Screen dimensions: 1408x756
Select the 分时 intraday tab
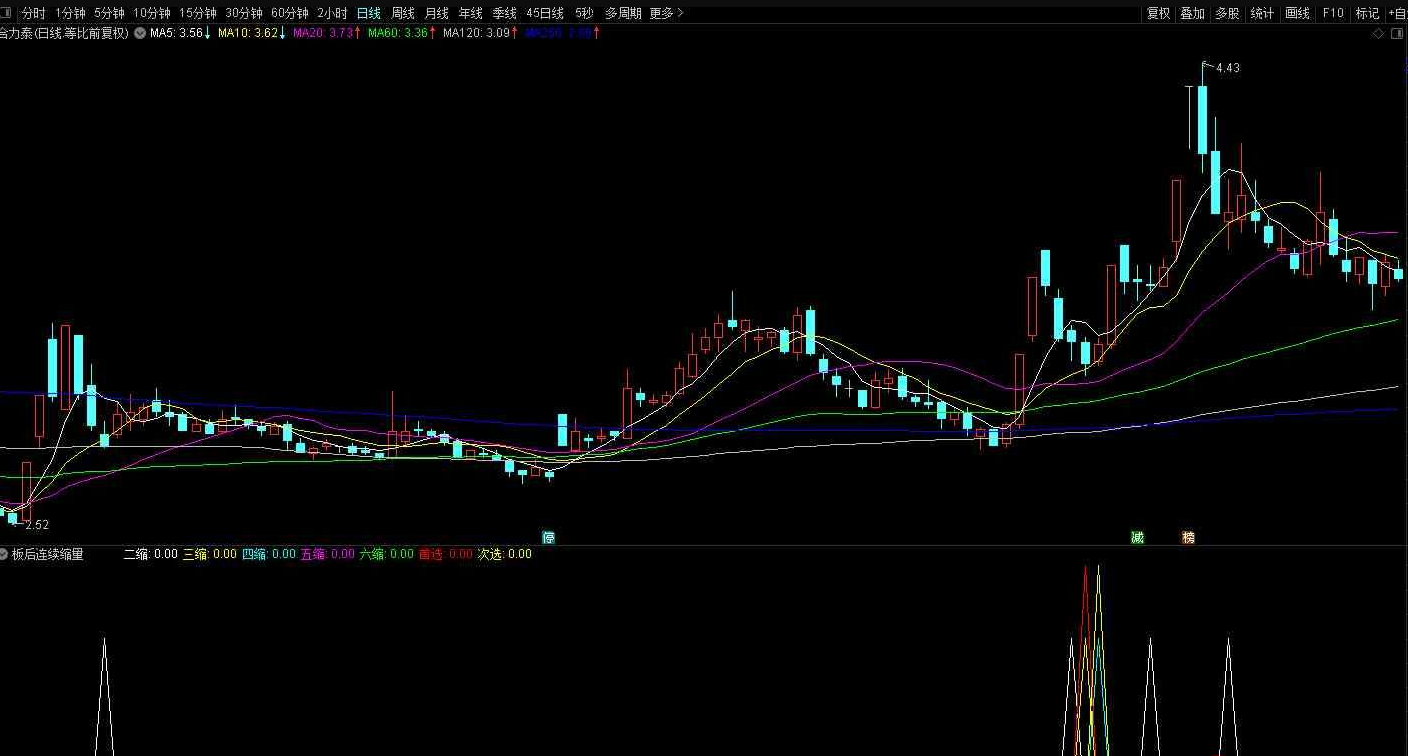point(34,13)
